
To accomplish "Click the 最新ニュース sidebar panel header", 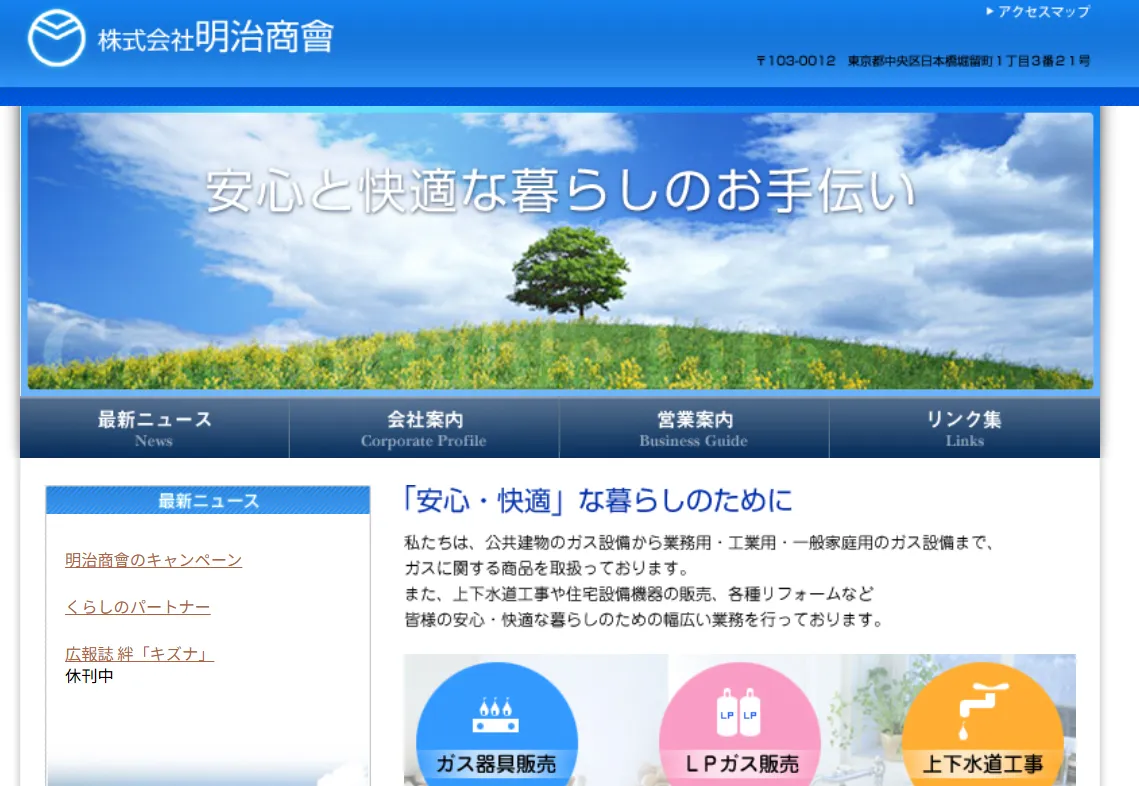I will pos(208,501).
